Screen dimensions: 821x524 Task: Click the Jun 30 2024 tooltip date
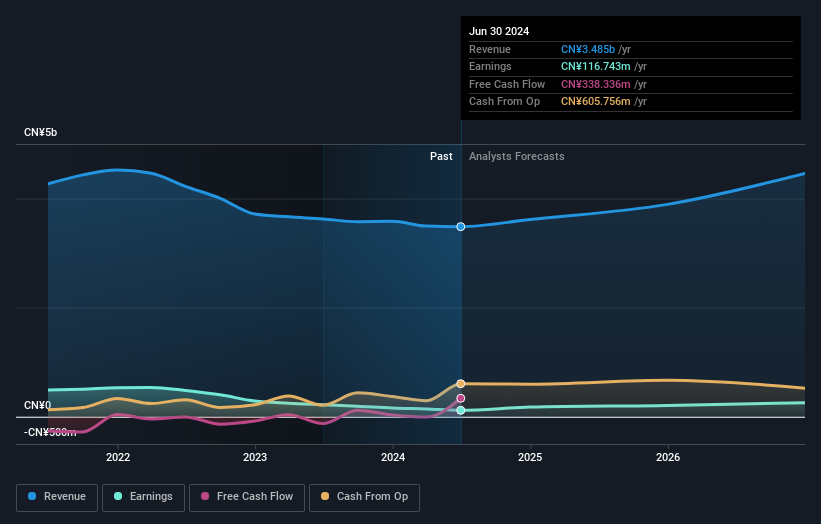tap(499, 31)
